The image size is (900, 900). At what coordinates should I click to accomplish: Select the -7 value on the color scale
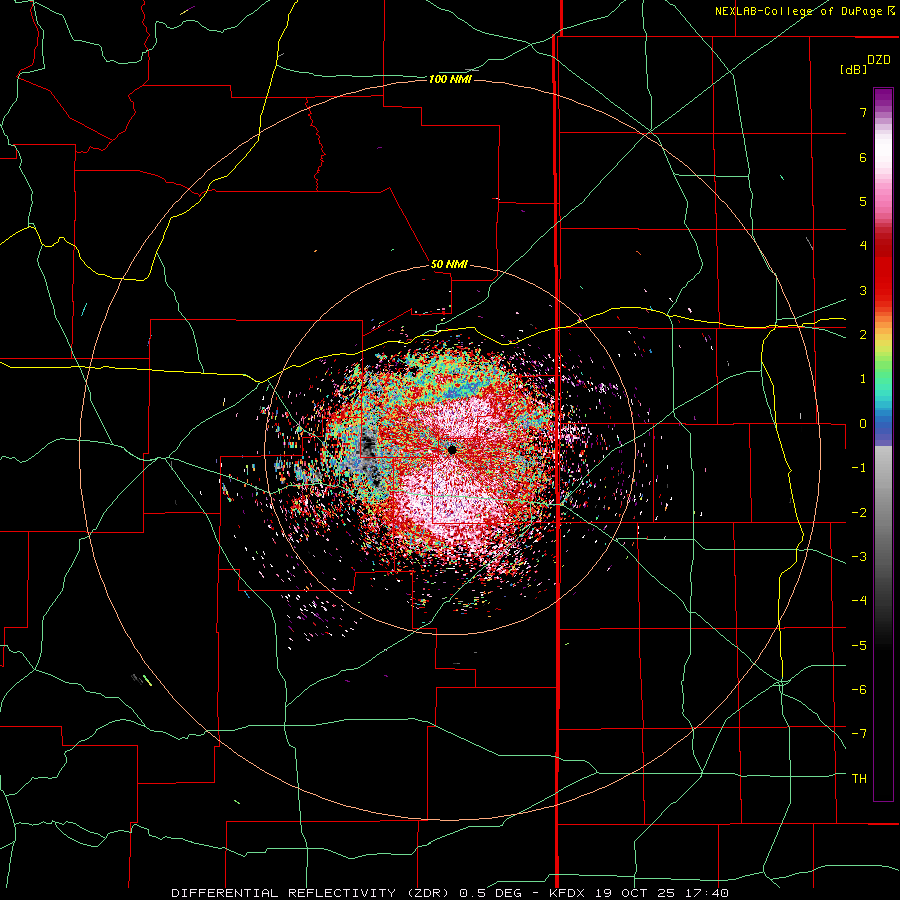(859, 734)
